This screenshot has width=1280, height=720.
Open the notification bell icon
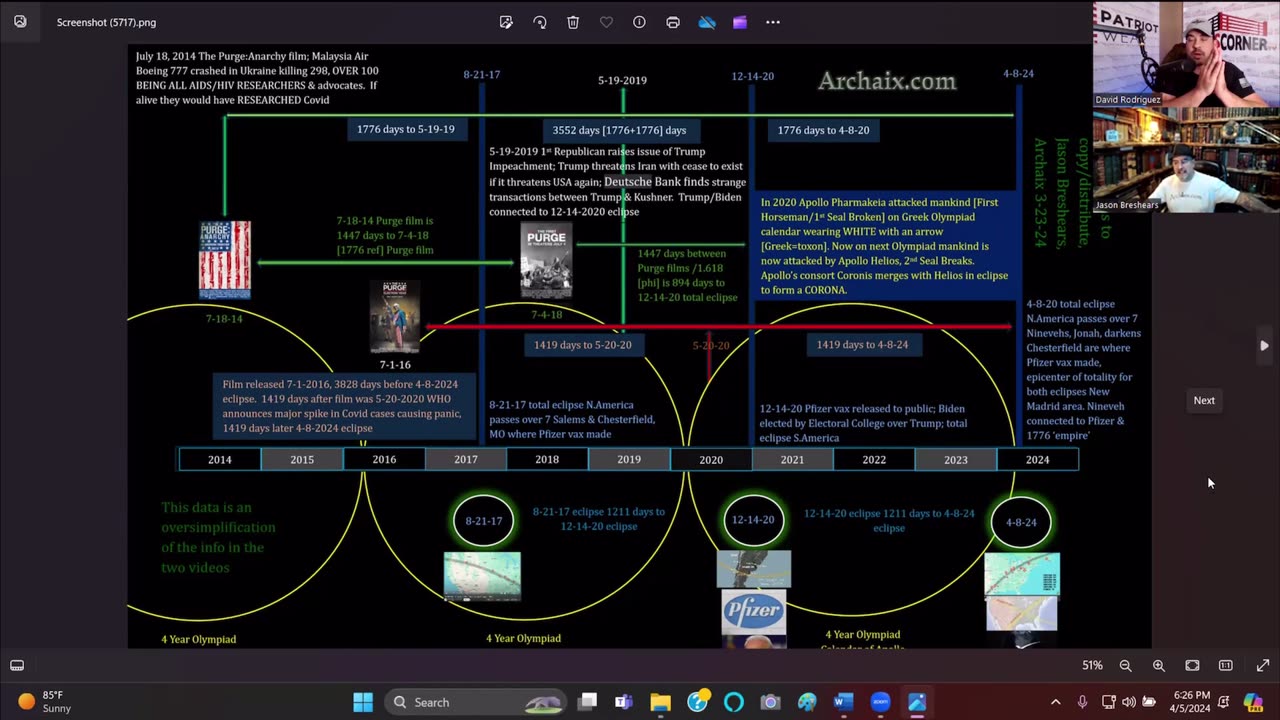(1223, 702)
